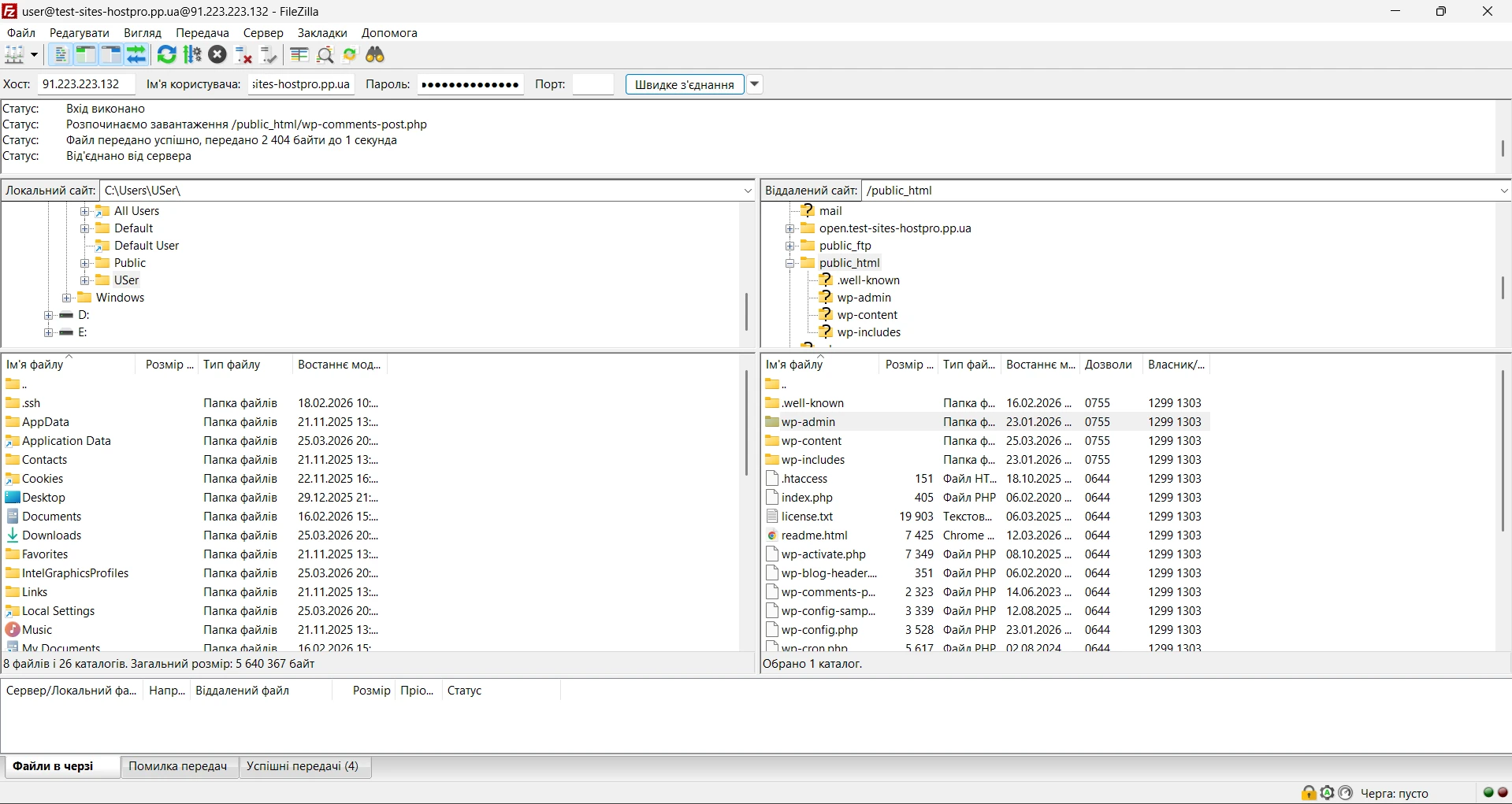Reconnect to the last server
Screen dimensions: 1512x804
[269, 54]
